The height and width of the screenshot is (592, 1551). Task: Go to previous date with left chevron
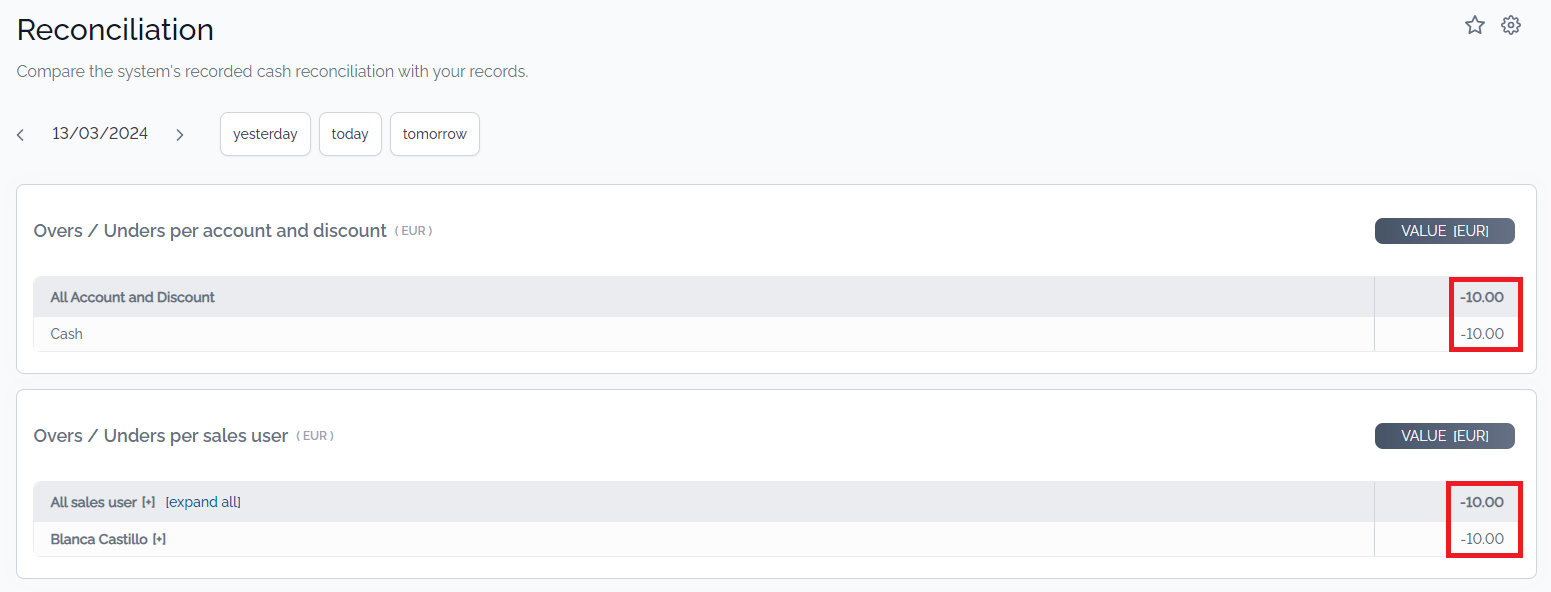click(x=20, y=135)
